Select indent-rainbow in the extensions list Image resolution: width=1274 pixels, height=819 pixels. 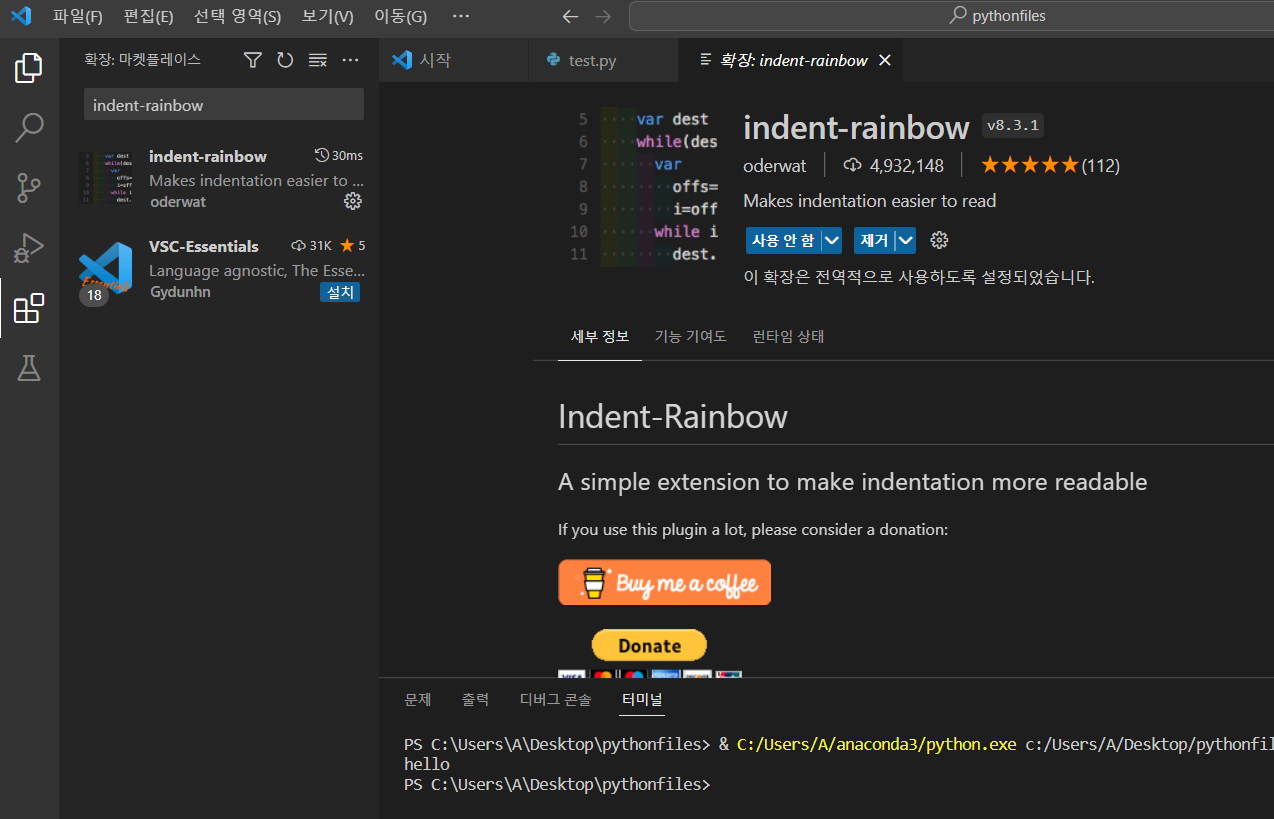[221, 178]
